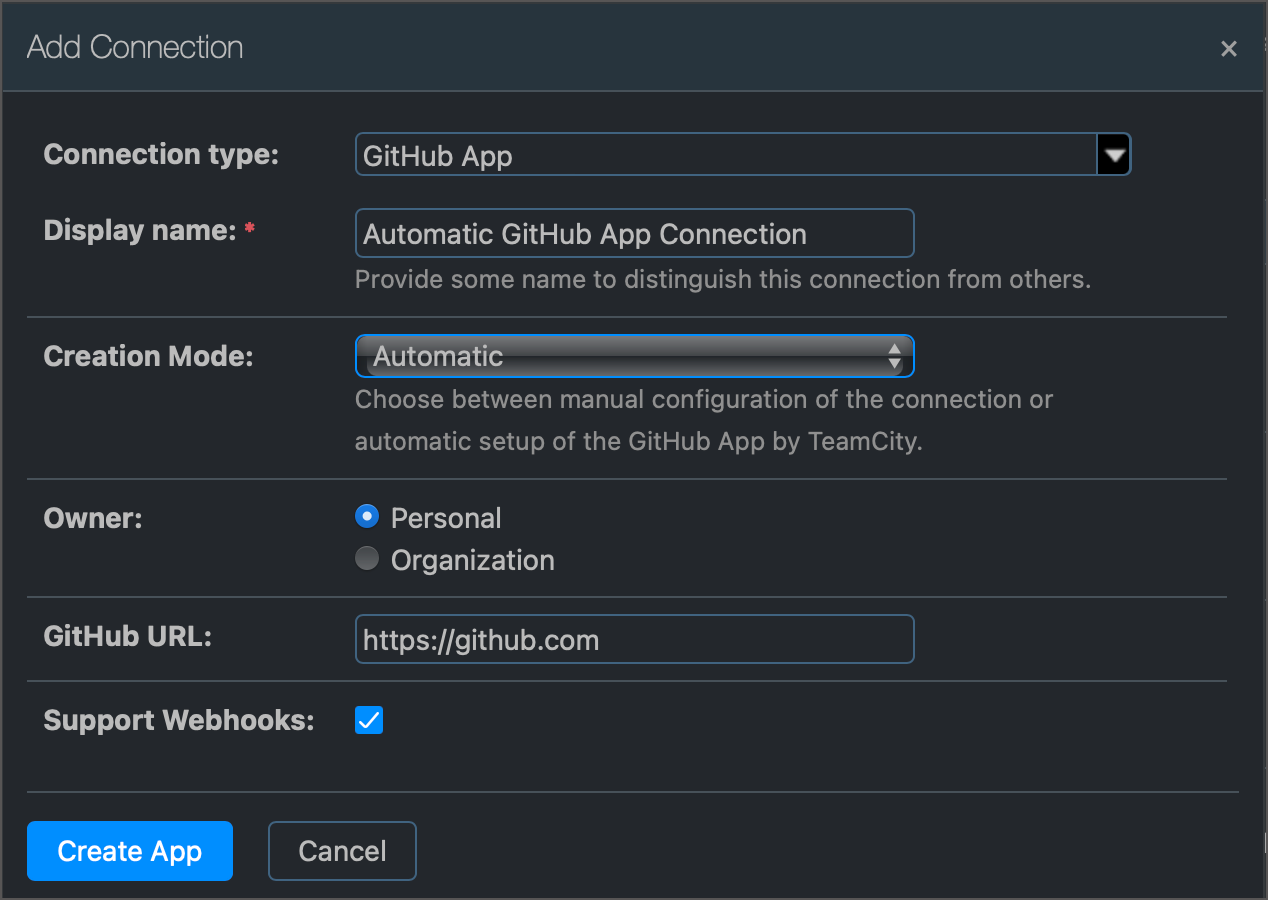Open the Connection type dropdown arrow
The image size is (1268, 900).
tap(1113, 154)
